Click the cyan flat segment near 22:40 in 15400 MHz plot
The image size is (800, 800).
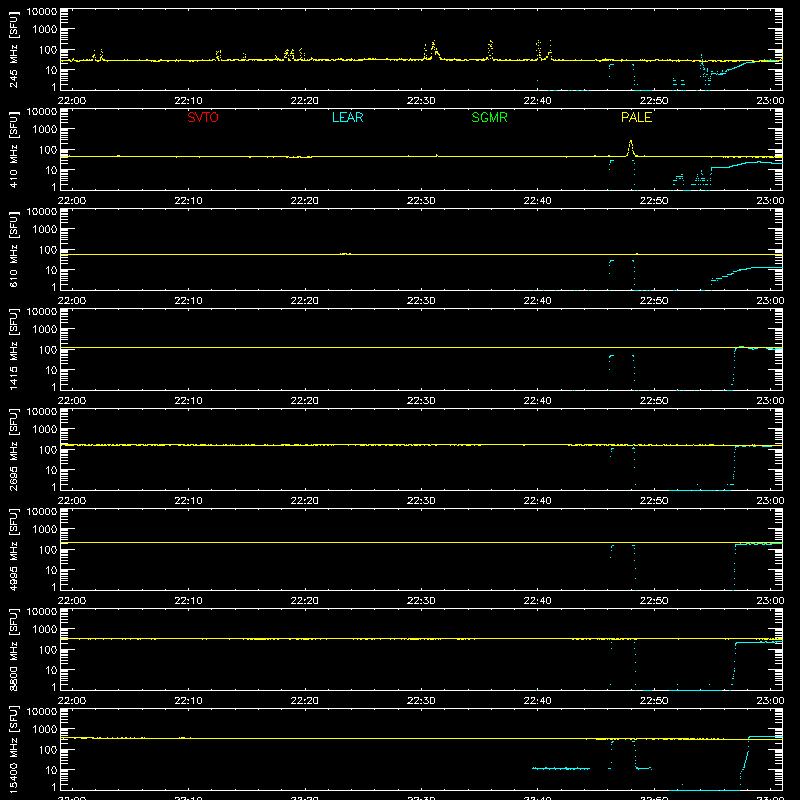click(561, 768)
